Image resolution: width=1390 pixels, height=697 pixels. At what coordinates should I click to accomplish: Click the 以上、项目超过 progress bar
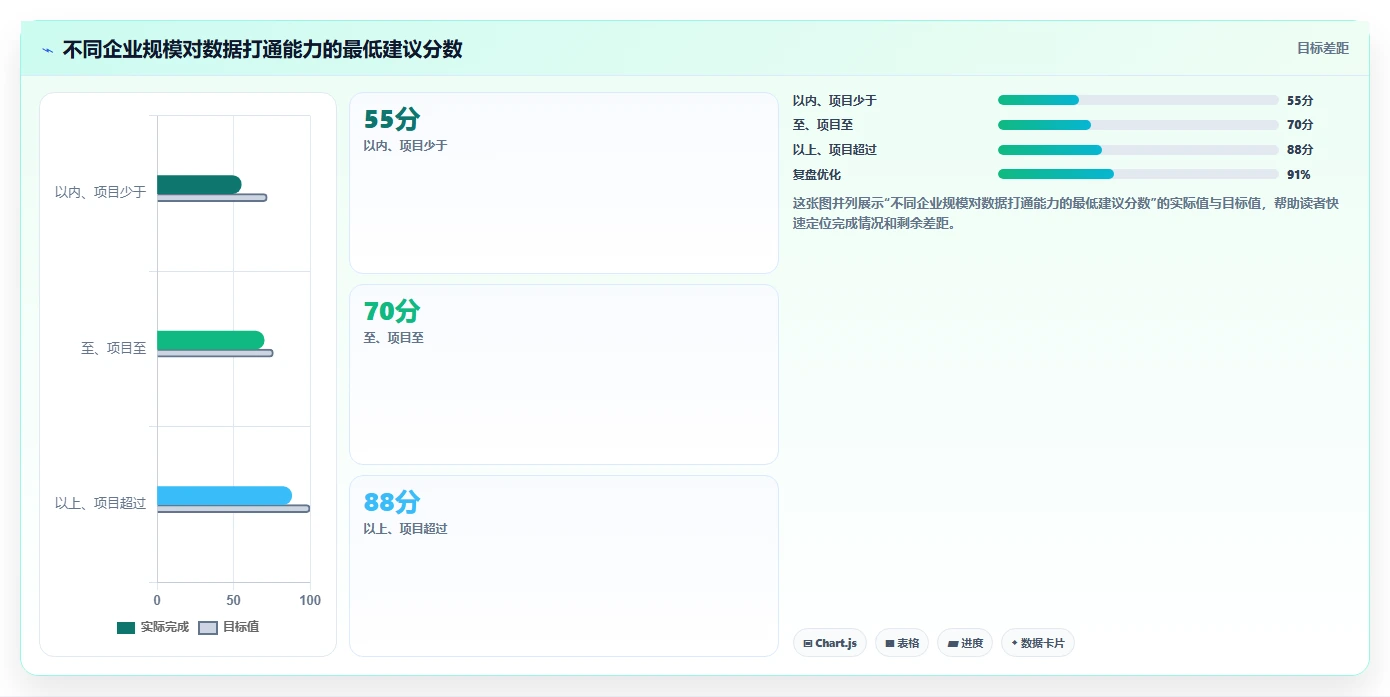click(1138, 150)
